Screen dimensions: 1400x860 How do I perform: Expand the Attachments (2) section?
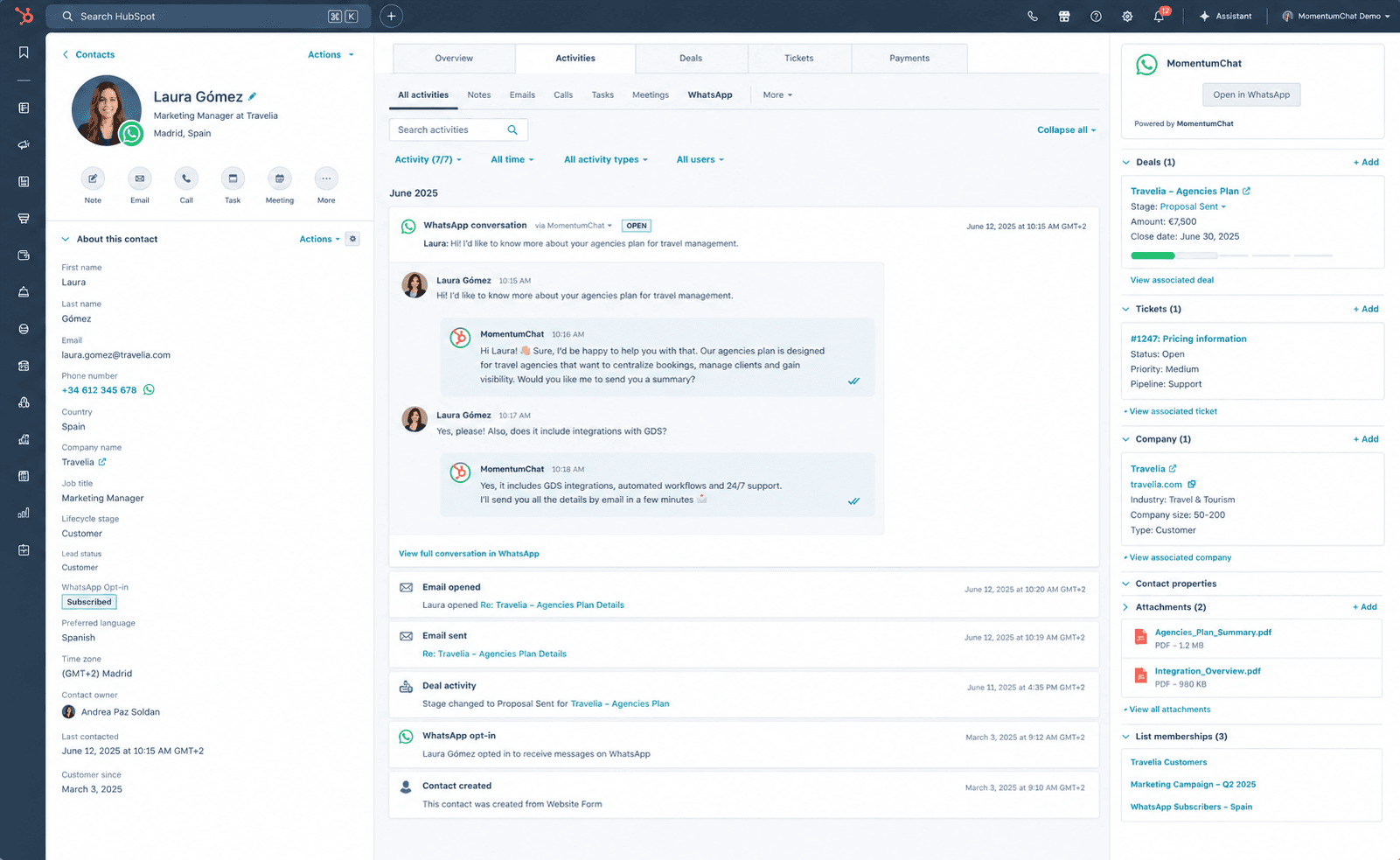[1125, 607]
